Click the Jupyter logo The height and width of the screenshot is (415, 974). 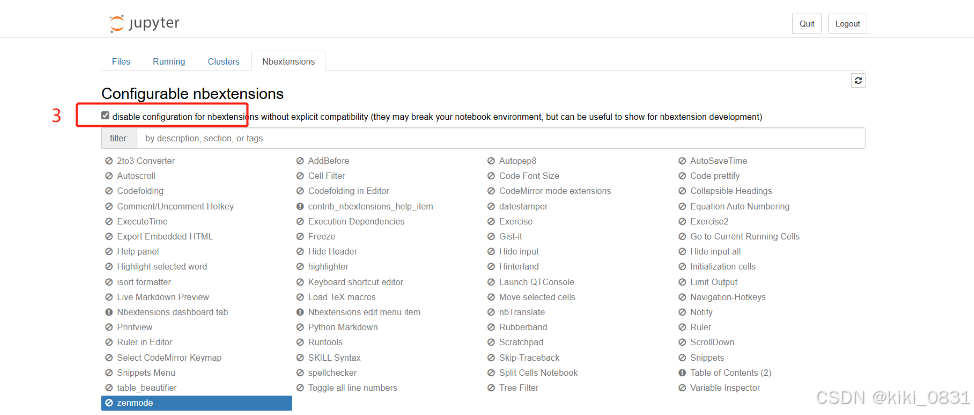coord(144,24)
